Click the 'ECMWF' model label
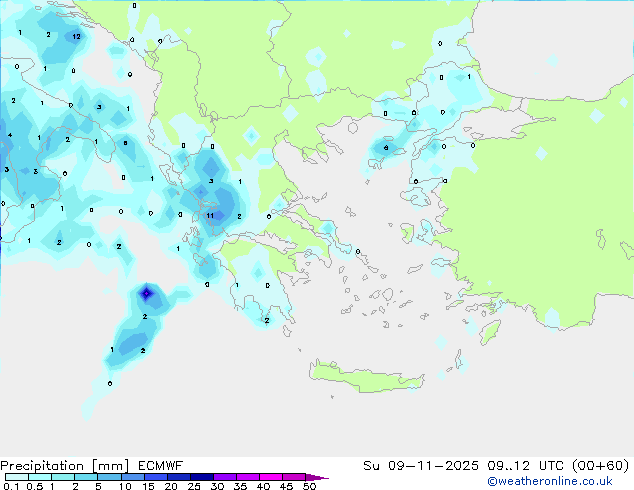Image resolution: width=634 pixels, height=490 pixels. 161,466
